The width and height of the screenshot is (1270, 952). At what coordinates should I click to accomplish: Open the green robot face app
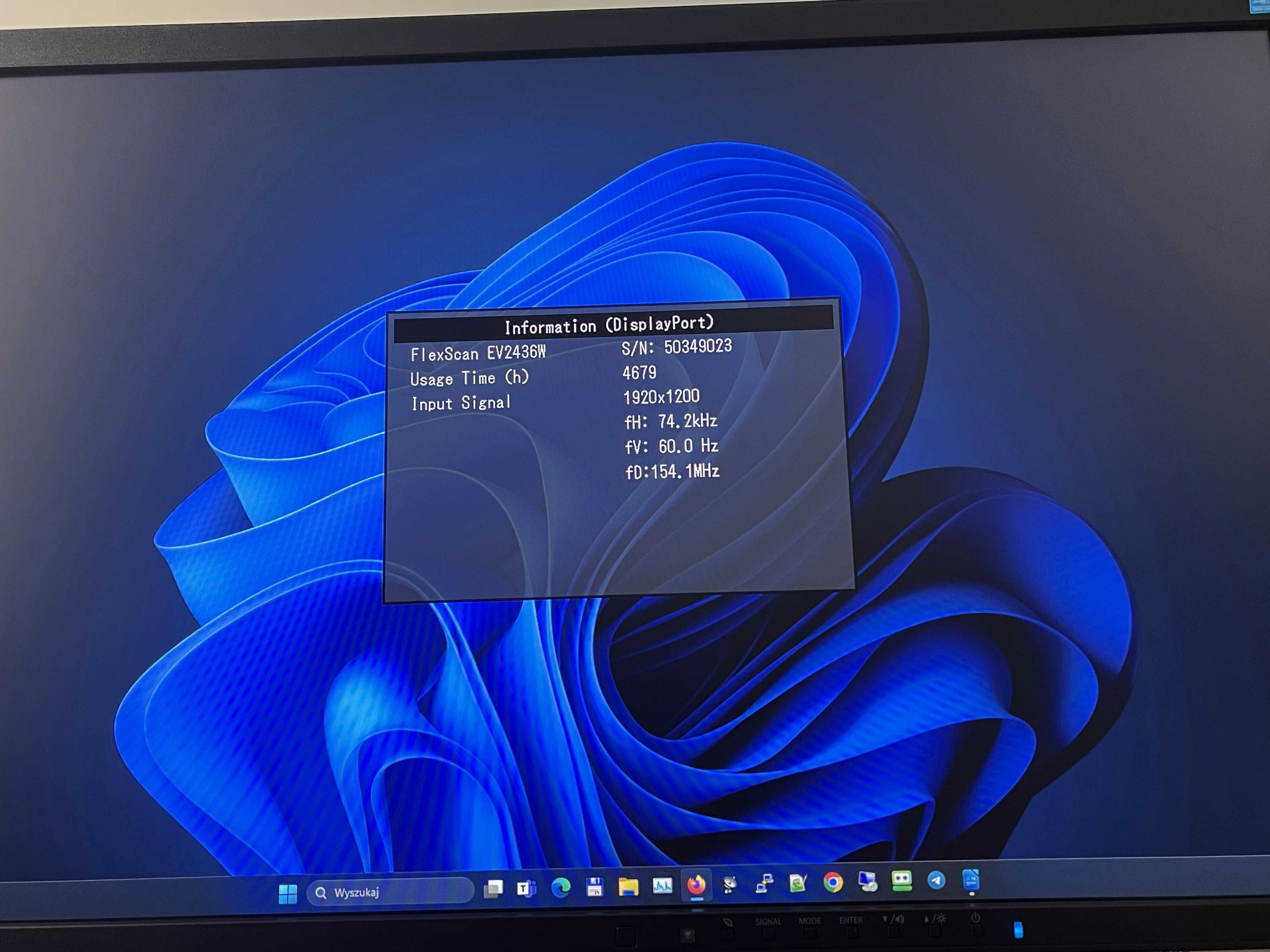coord(901,881)
